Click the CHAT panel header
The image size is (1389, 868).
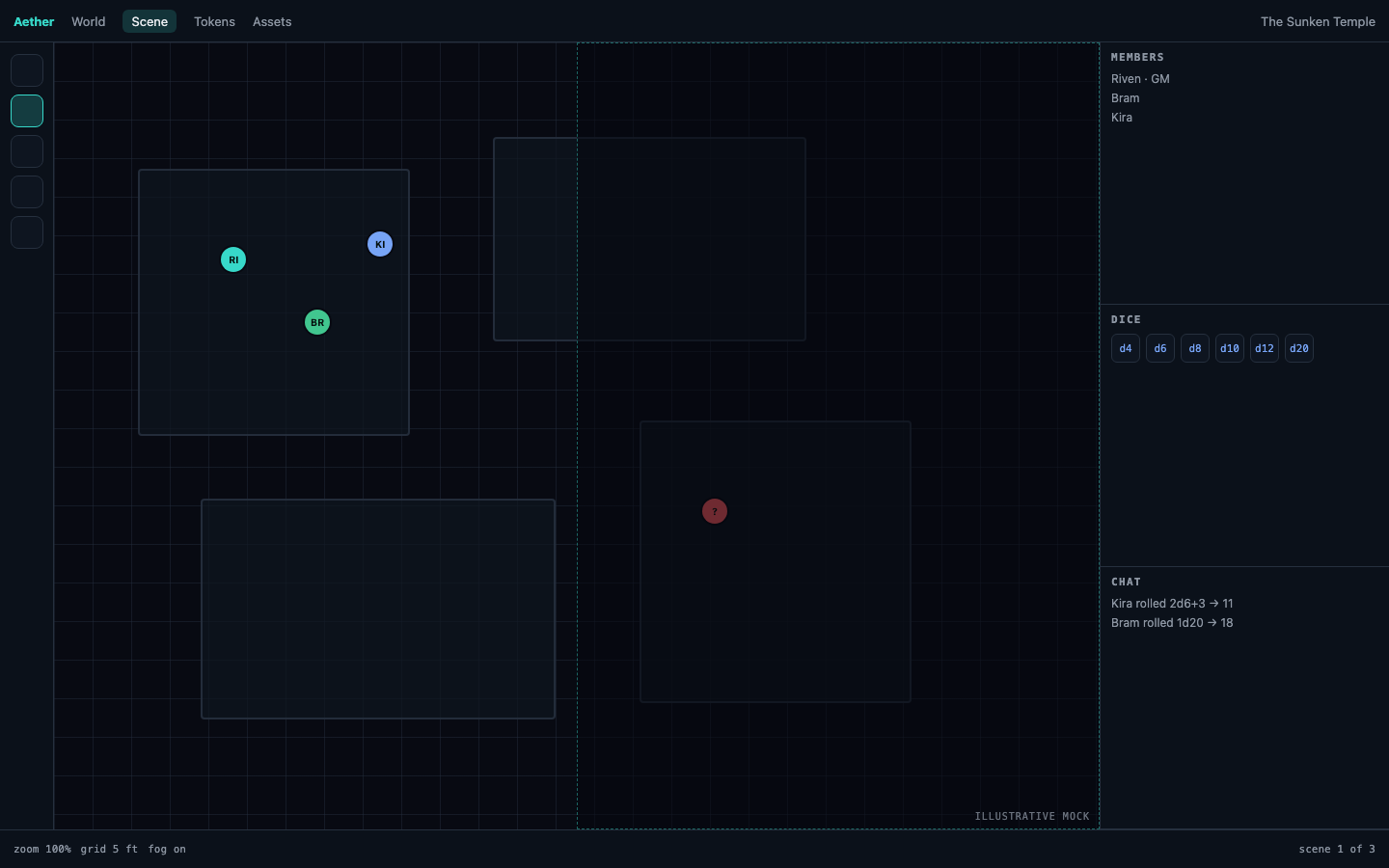(1126, 582)
